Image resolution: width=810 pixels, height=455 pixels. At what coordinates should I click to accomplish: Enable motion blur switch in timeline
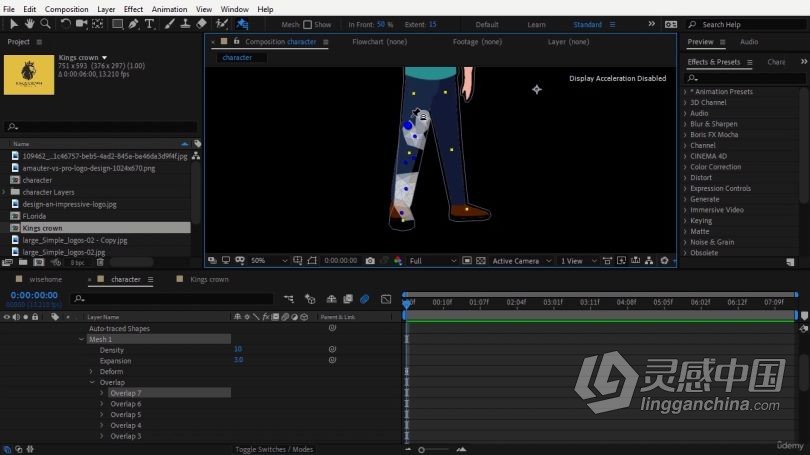click(365, 299)
